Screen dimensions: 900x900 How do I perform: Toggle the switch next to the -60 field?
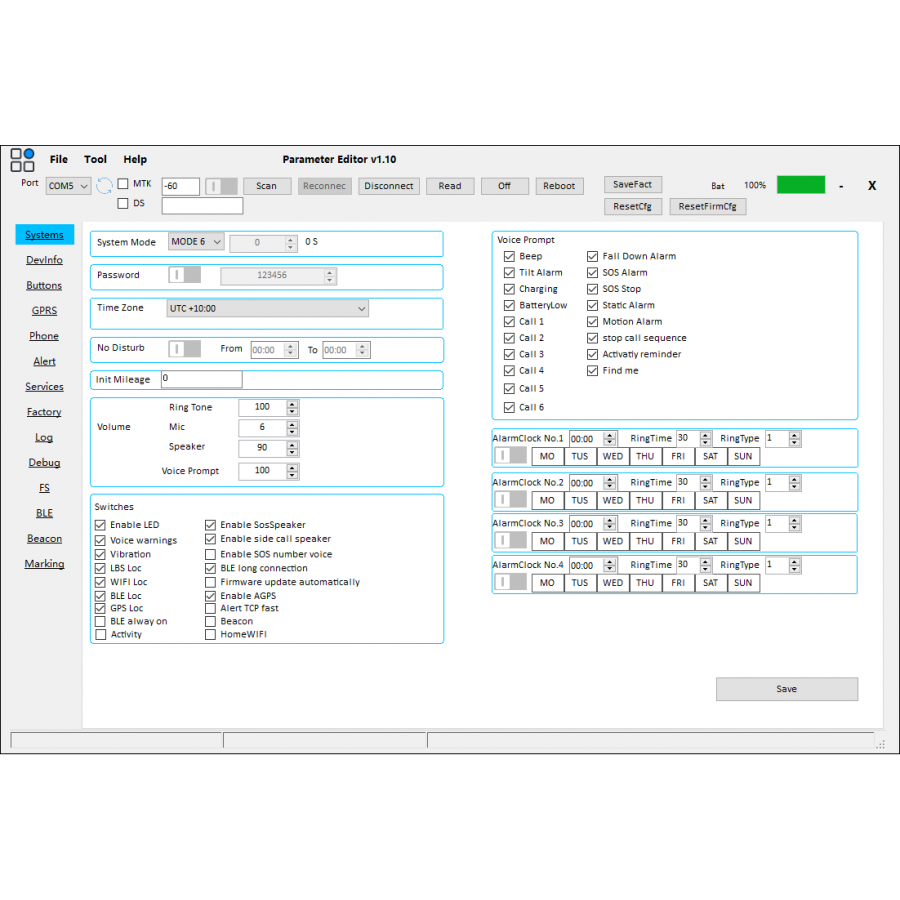(x=221, y=186)
